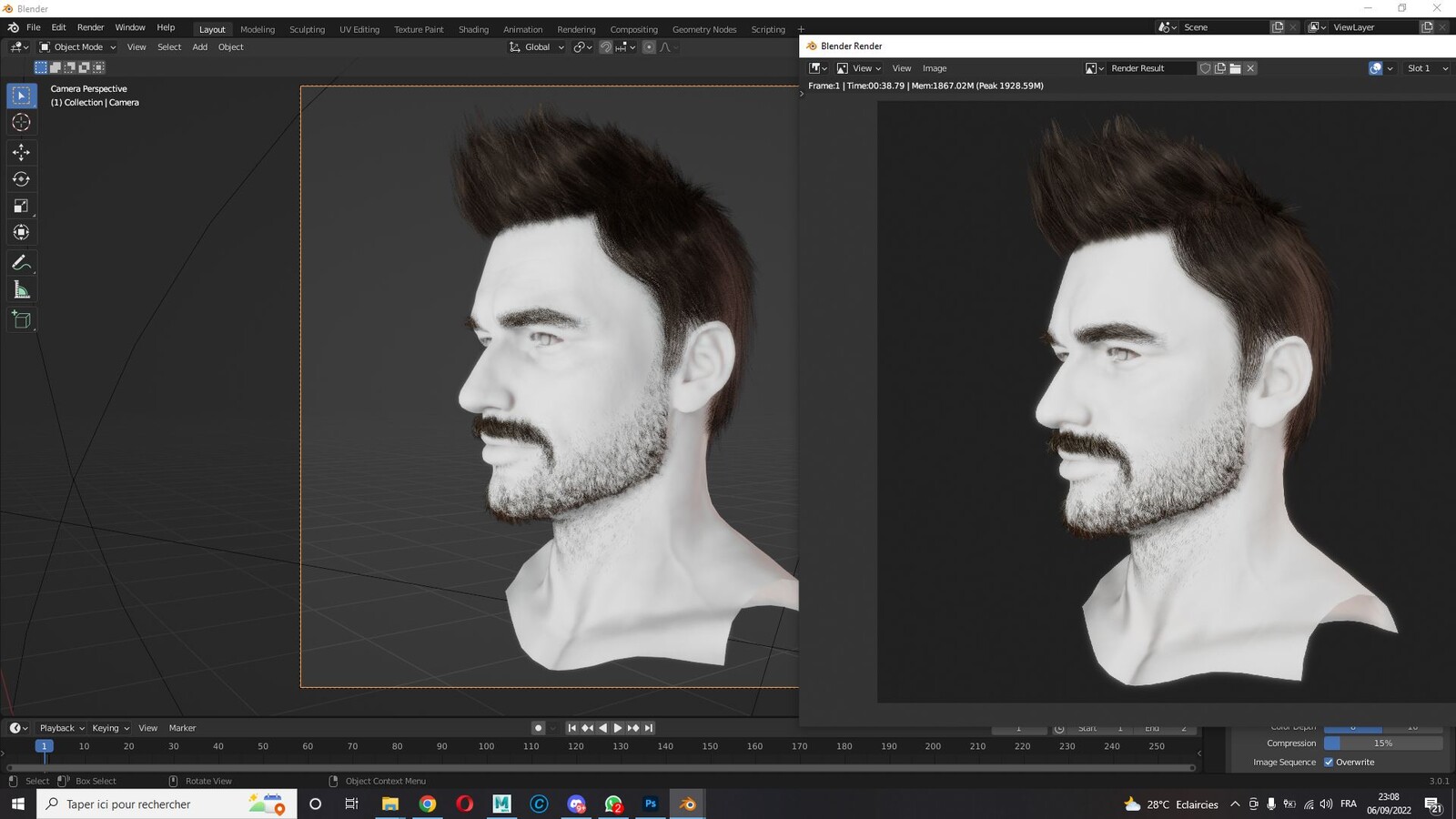Expand the Global transform orientation dropdown
This screenshot has height=819, width=1456.
537,47
